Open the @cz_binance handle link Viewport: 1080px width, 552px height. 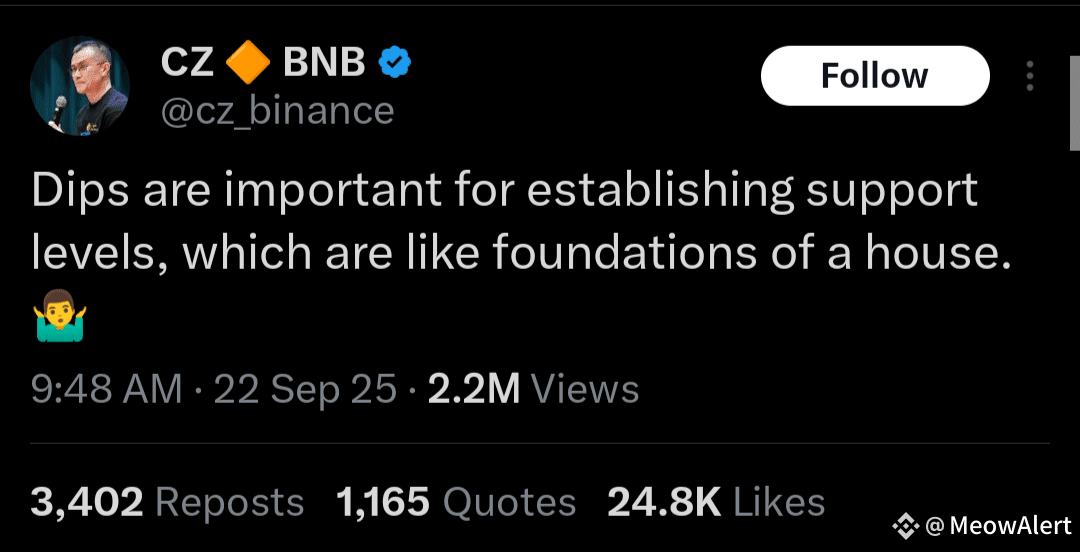pos(277,112)
